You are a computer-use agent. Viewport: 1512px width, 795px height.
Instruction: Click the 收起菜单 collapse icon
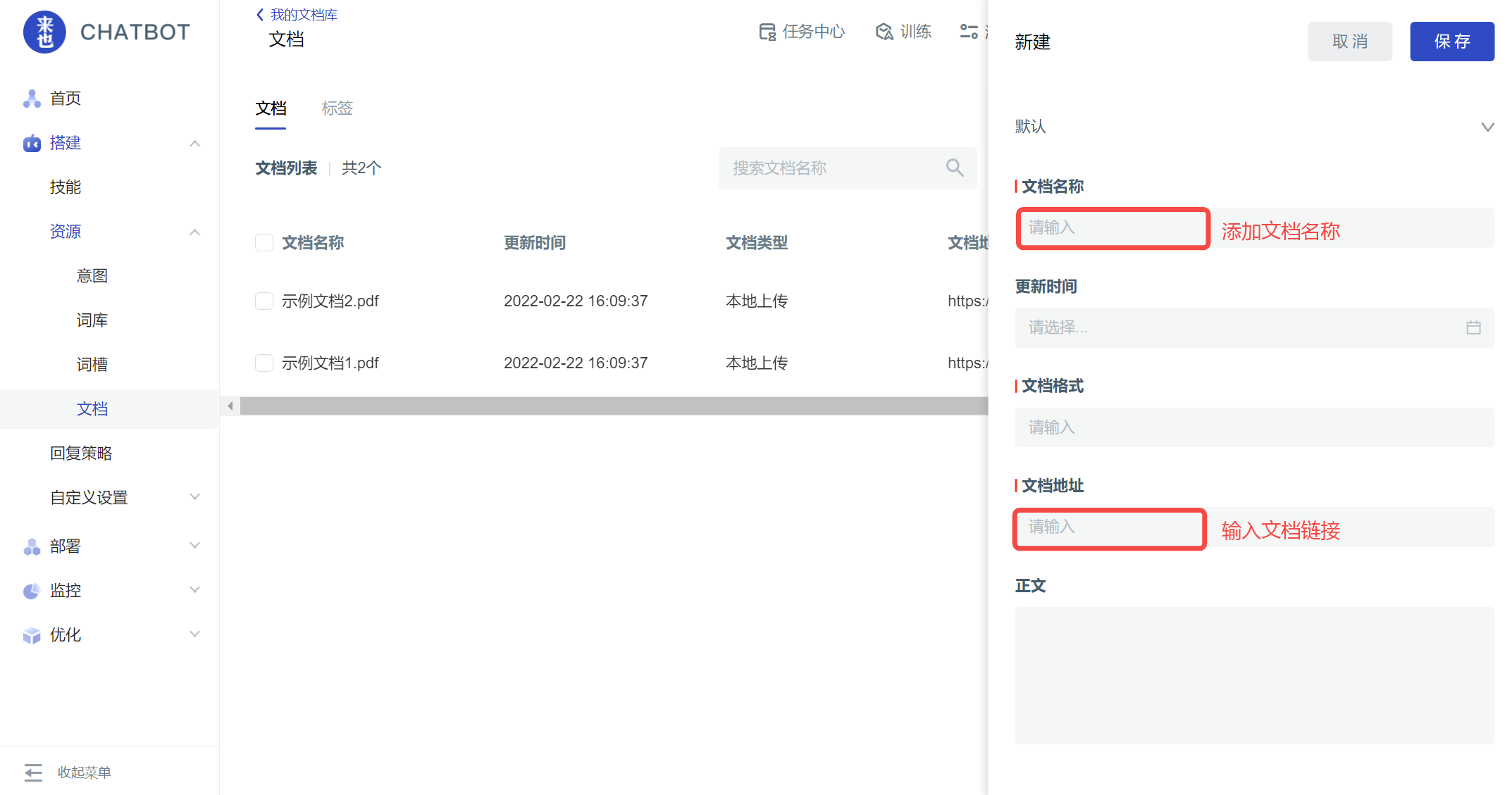(x=33, y=772)
